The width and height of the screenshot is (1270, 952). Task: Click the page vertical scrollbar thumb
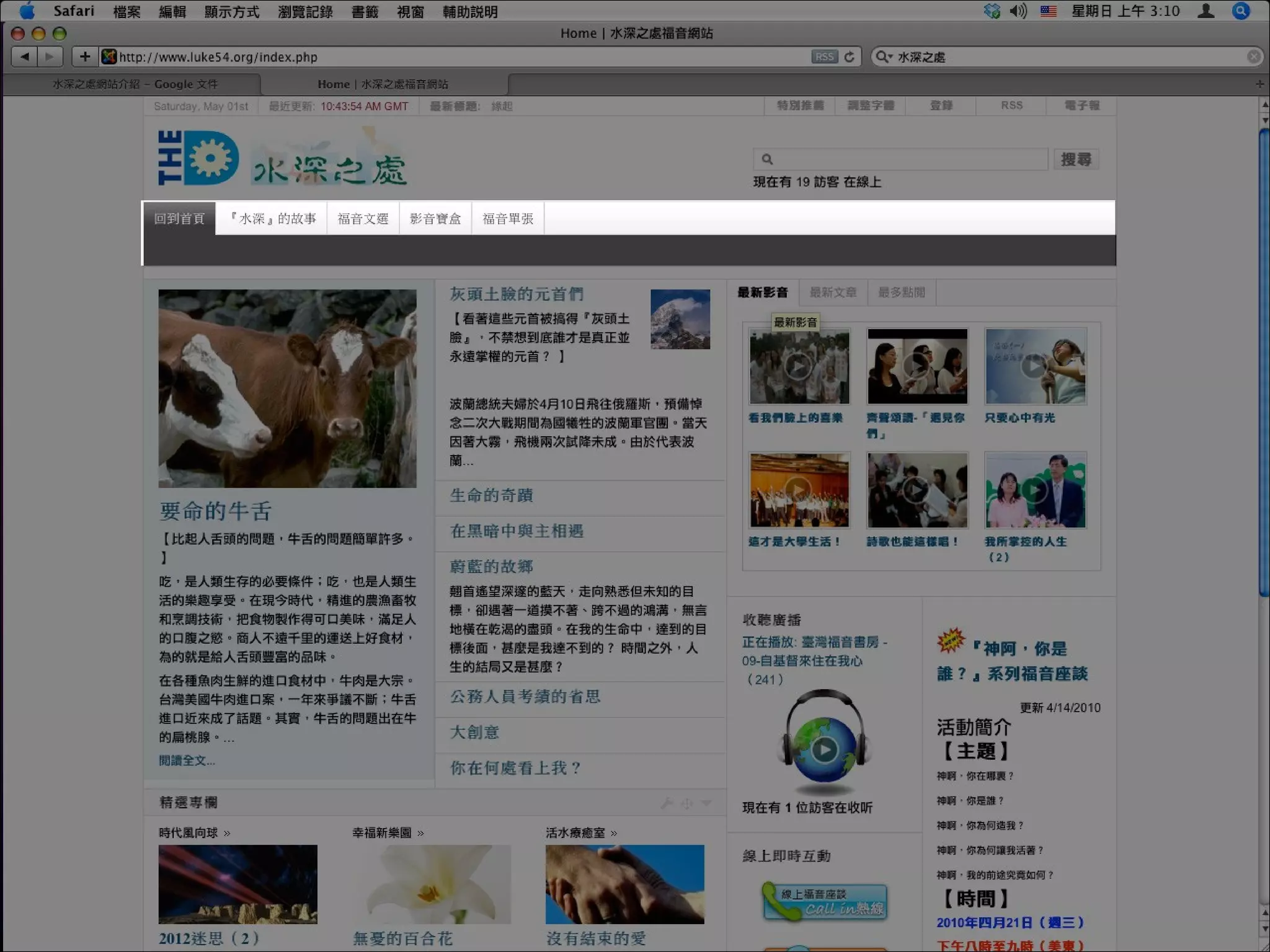click(1264, 363)
